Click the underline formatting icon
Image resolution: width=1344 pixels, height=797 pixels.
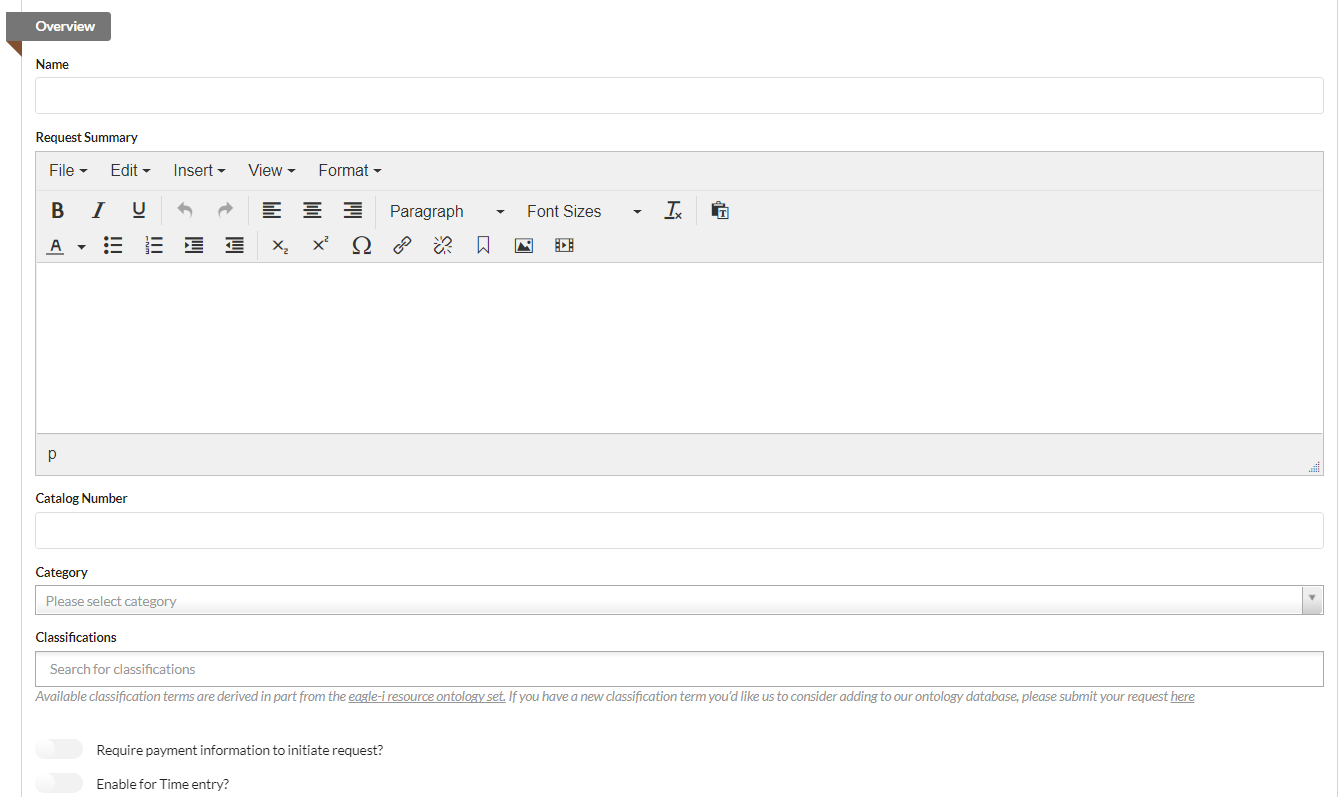click(x=139, y=211)
